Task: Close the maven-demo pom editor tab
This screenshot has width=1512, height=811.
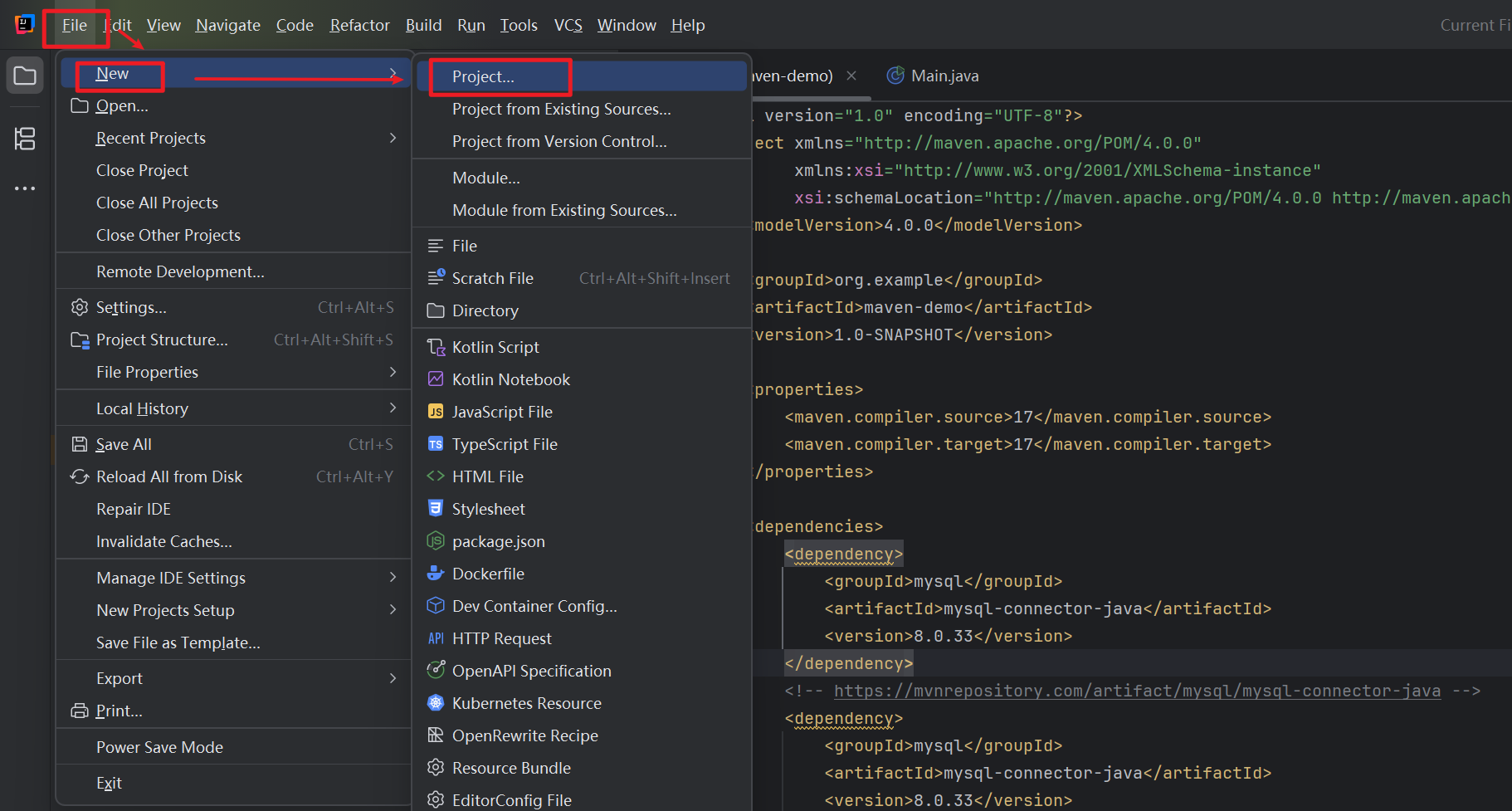Action: 851,76
